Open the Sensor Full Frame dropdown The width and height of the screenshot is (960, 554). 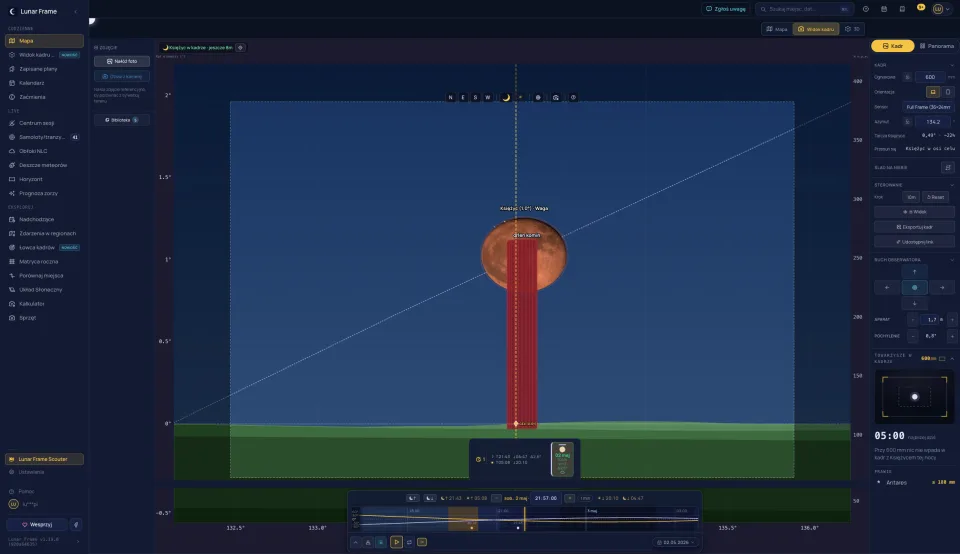pos(928,107)
